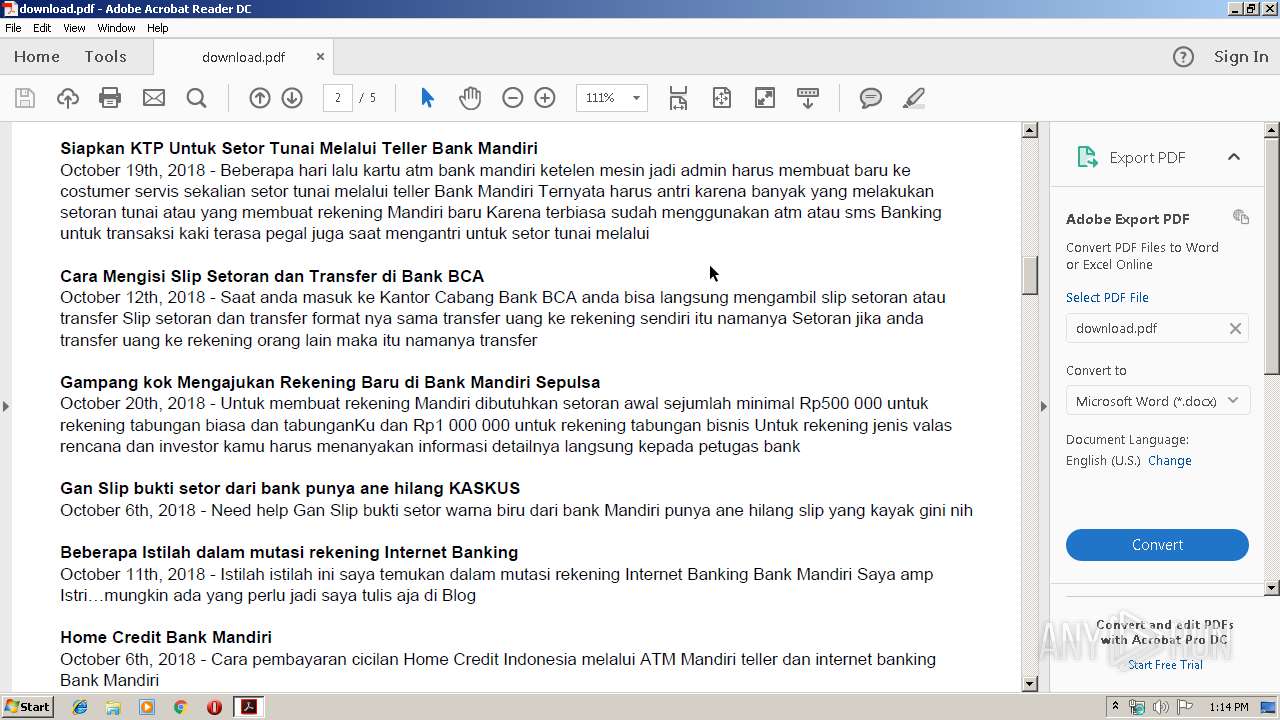Expand the left navigation pane arrow
The height and width of the screenshot is (720, 1280).
click(6, 406)
